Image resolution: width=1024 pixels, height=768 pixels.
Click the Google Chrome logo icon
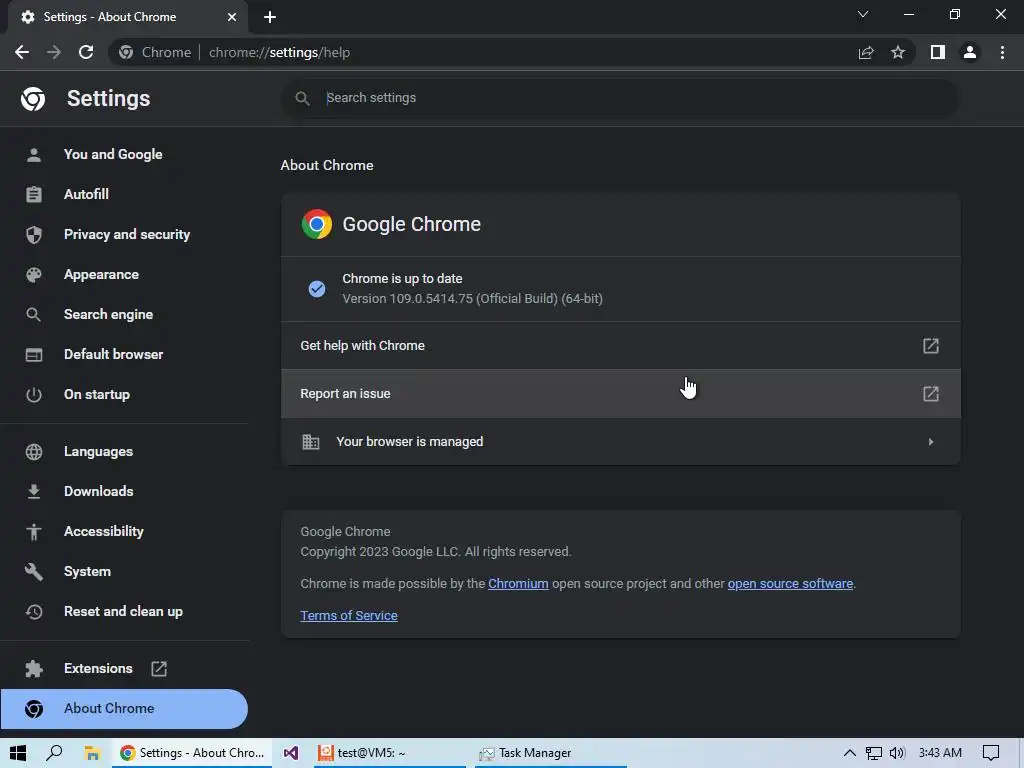point(317,224)
